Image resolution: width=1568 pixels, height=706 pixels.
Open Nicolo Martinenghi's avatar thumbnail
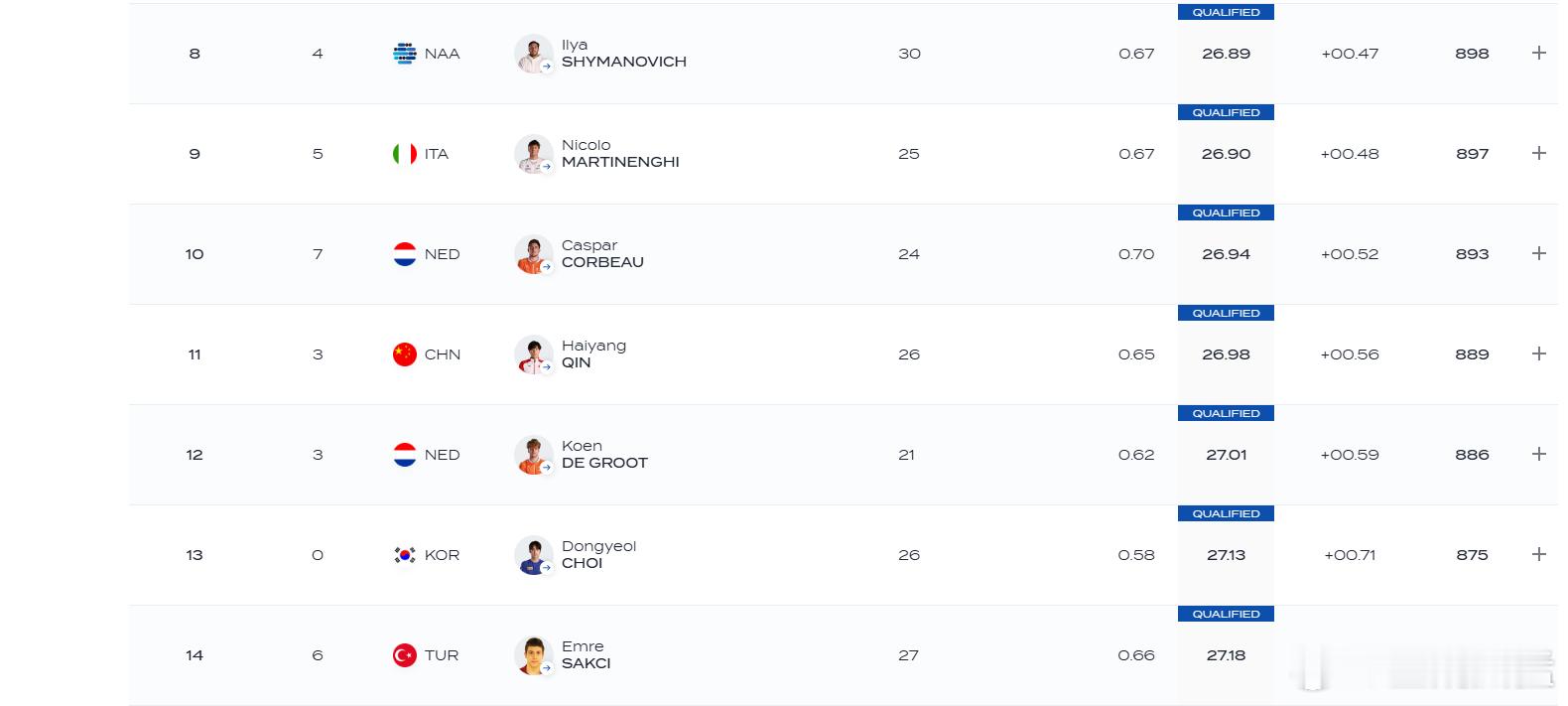click(534, 154)
